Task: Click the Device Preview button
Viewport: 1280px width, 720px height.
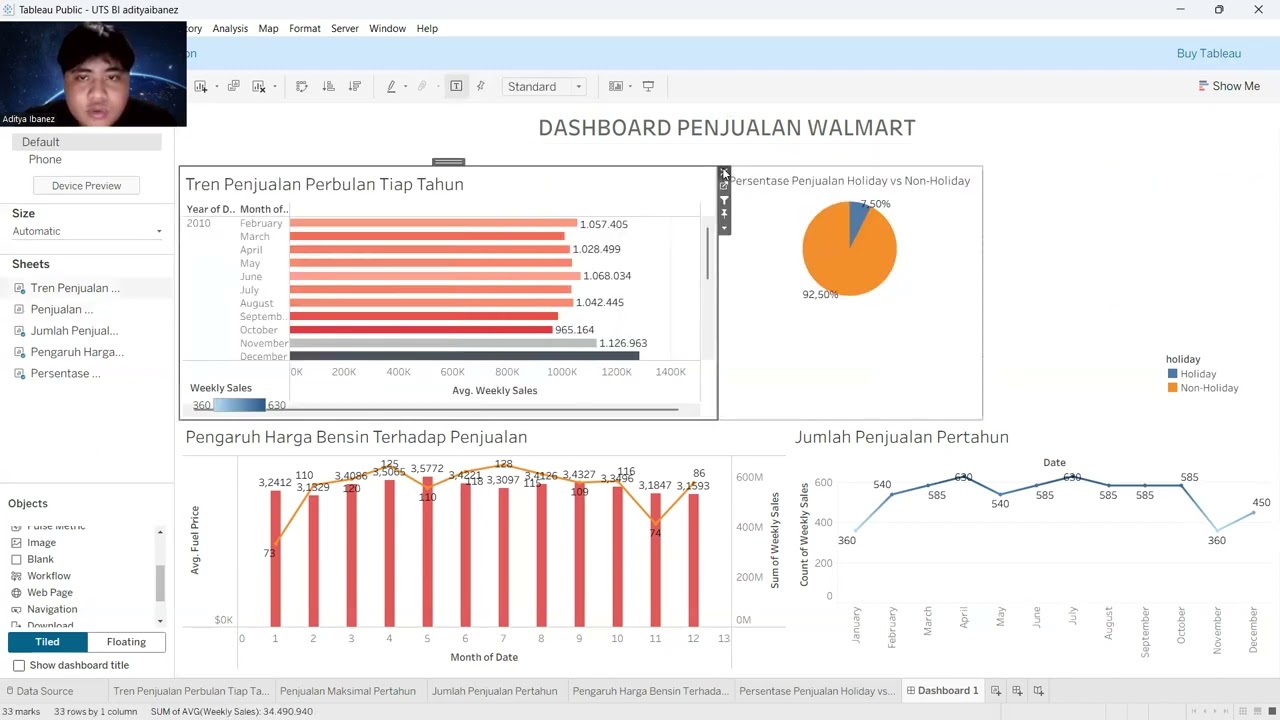Action: [86, 186]
